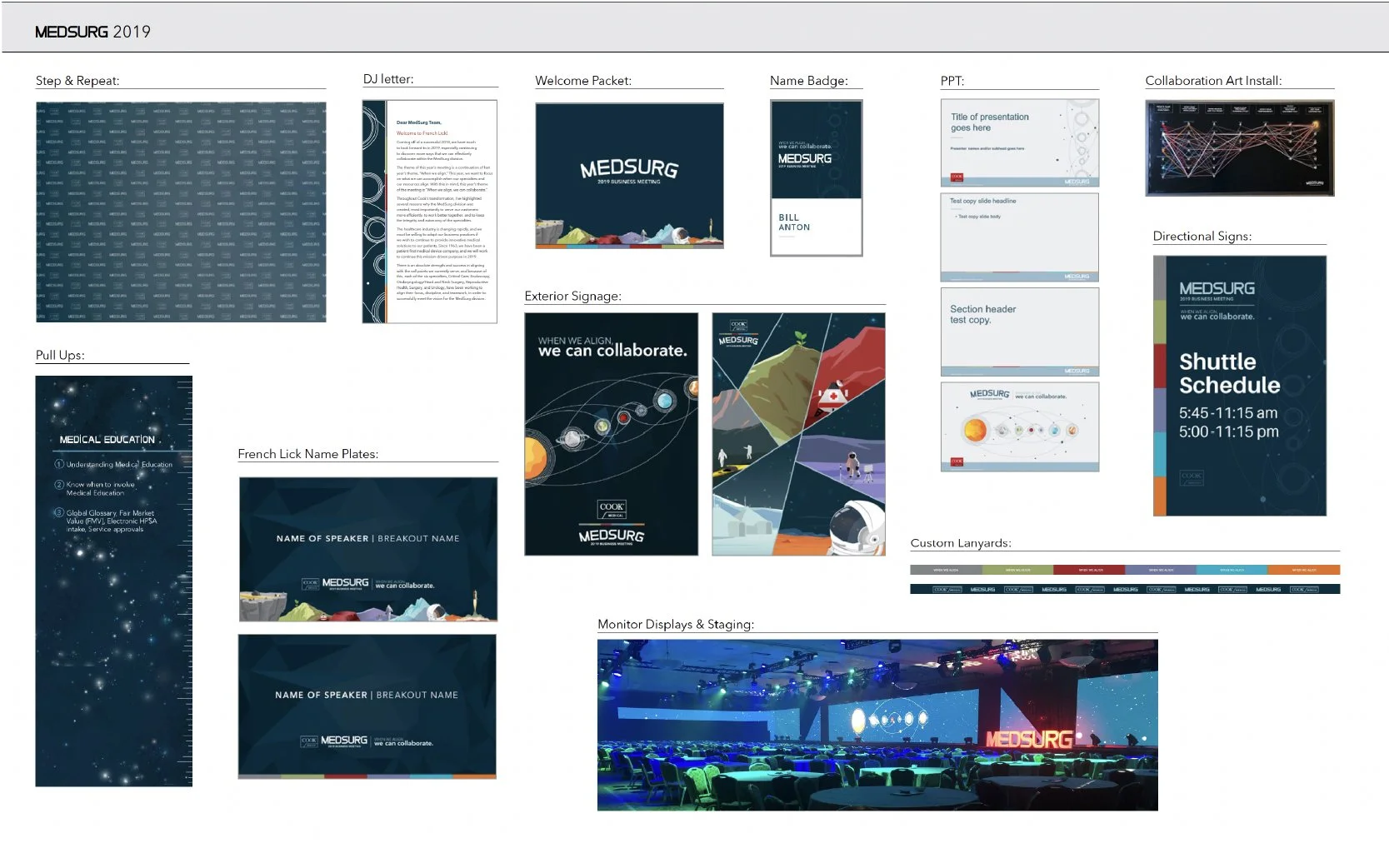Click the red segment of the colored lanyard strip
Viewport: 1389px width, 868px height.
click(x=1089, y=570)
